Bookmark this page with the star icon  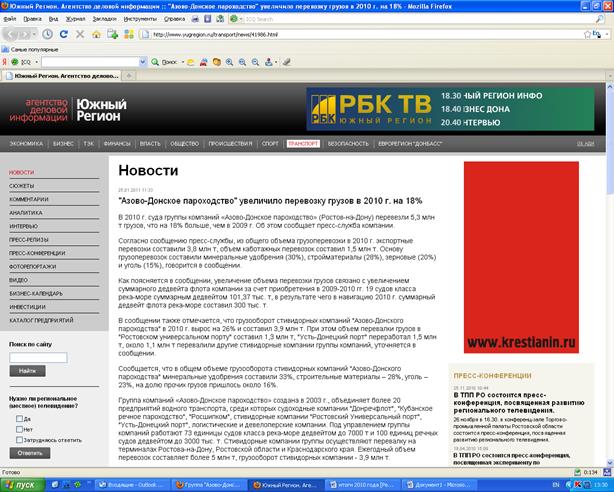pyautogui.click(x=587, y=34)
